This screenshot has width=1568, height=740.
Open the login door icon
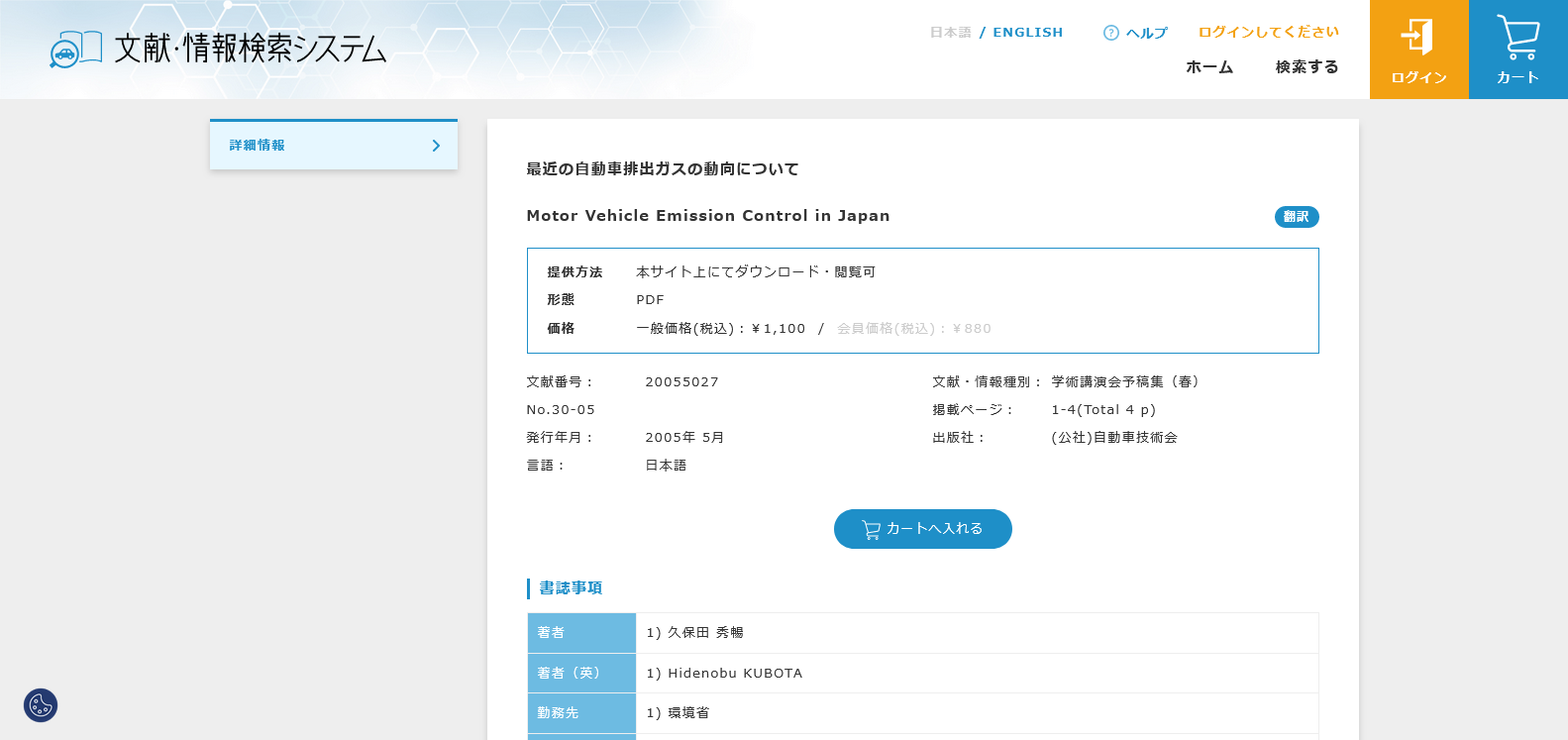click(1417, 37)
